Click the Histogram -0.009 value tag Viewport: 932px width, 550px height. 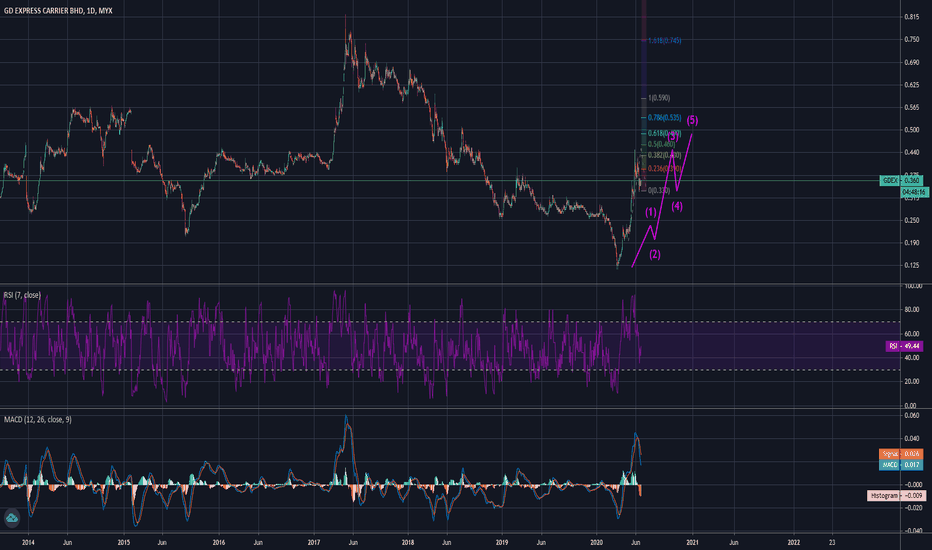[896, 495]
